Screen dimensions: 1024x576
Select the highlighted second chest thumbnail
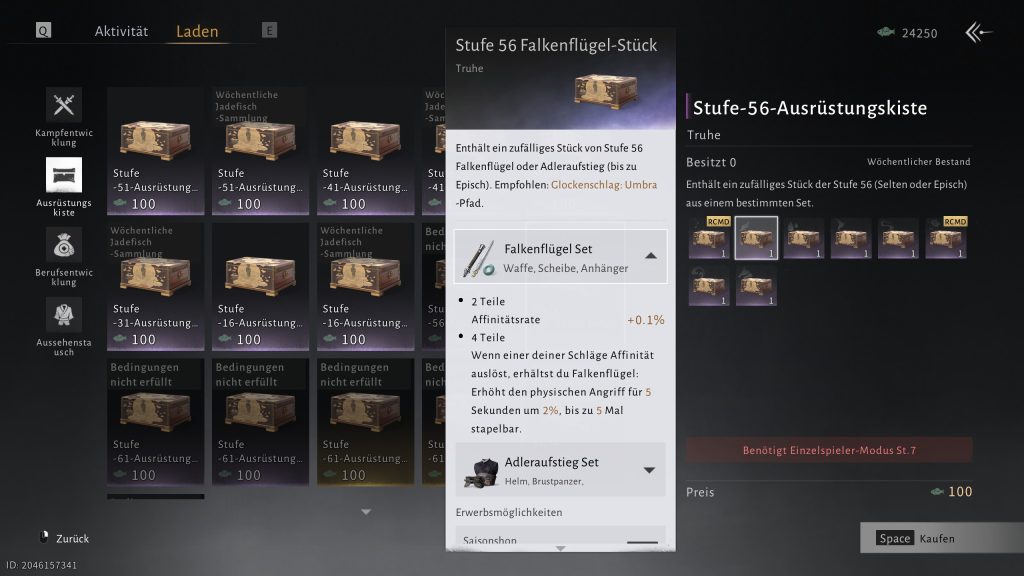pos(756,238)
